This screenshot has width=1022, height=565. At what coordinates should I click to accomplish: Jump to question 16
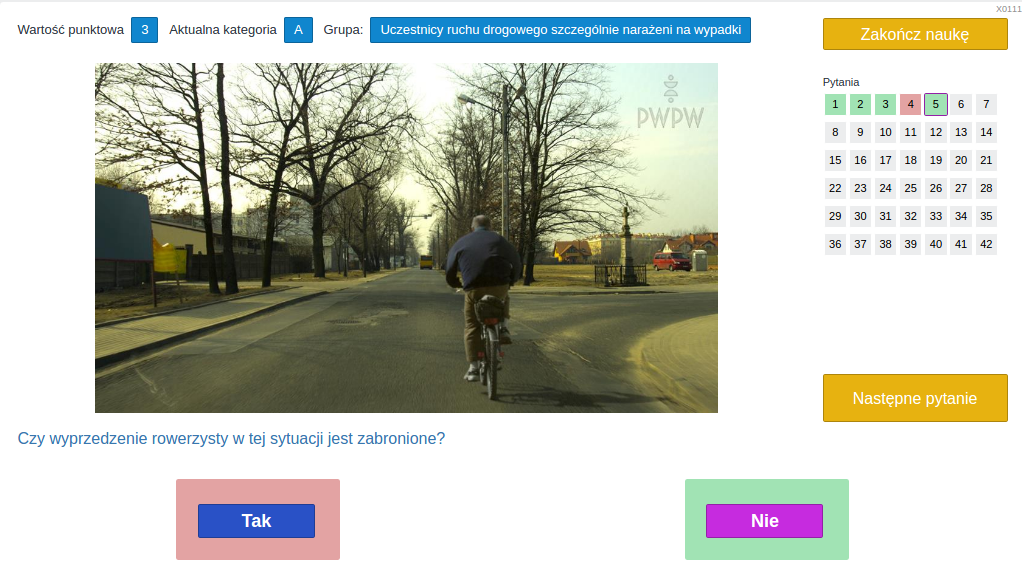(860, 160)
